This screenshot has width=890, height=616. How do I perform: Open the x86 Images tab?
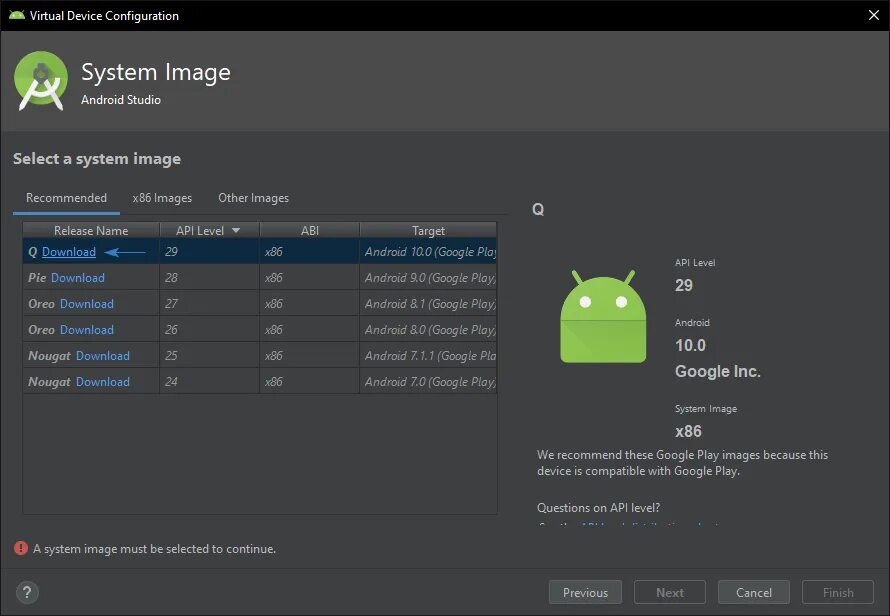coord(162,198)
